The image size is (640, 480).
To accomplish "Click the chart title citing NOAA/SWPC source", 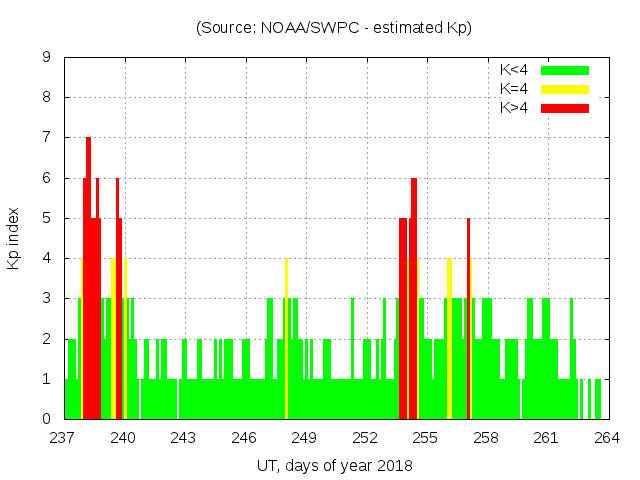I will [333, 28].
